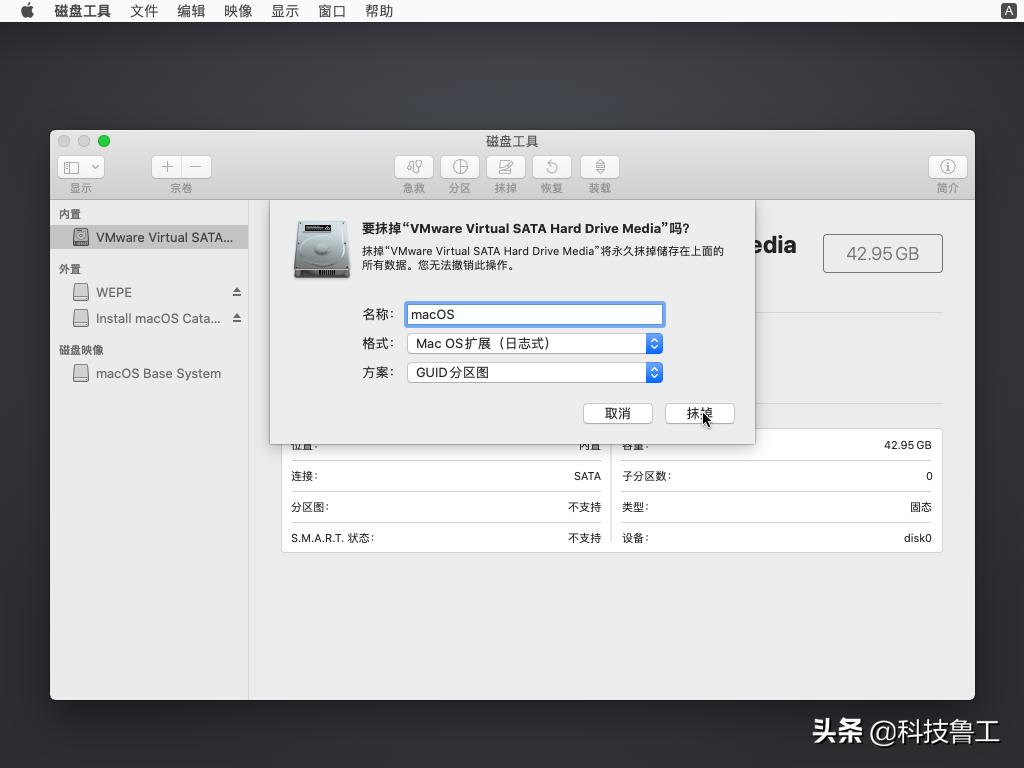The image size is (1024, 768).
Task: Click the 取消 (Cancel) button
Action: tap(618, 413)
